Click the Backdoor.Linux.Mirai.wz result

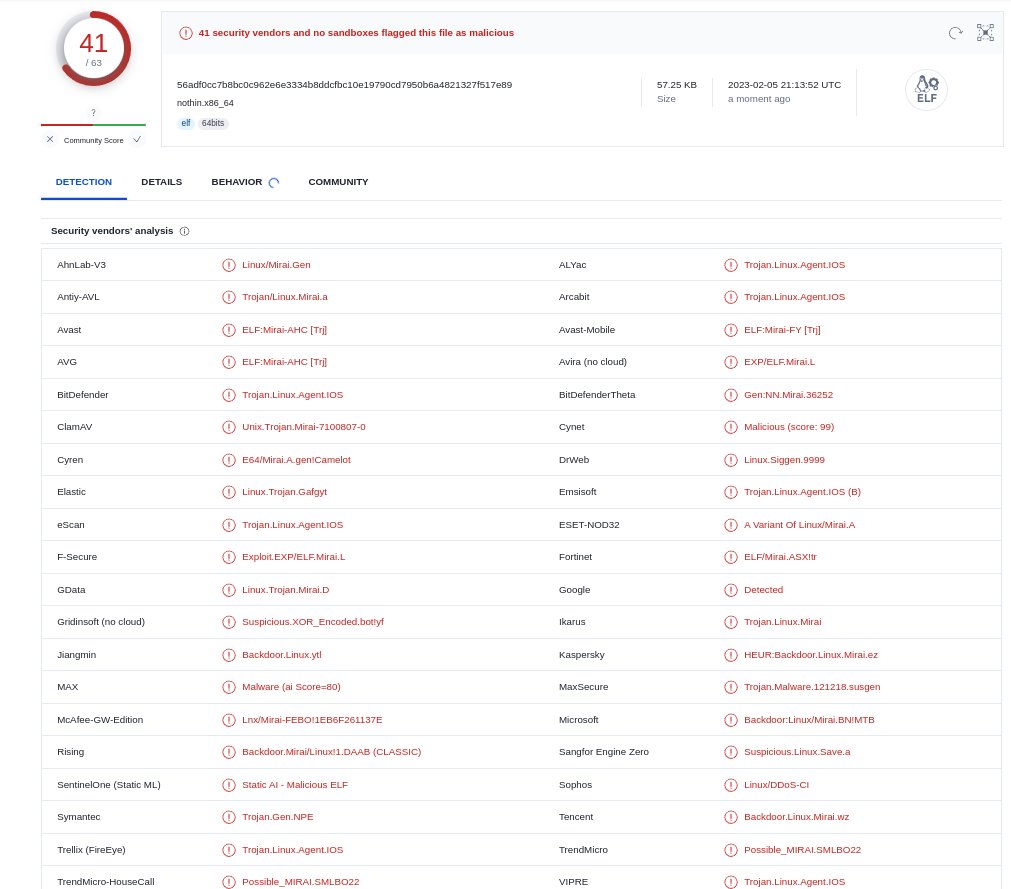[x=796, y=817]
